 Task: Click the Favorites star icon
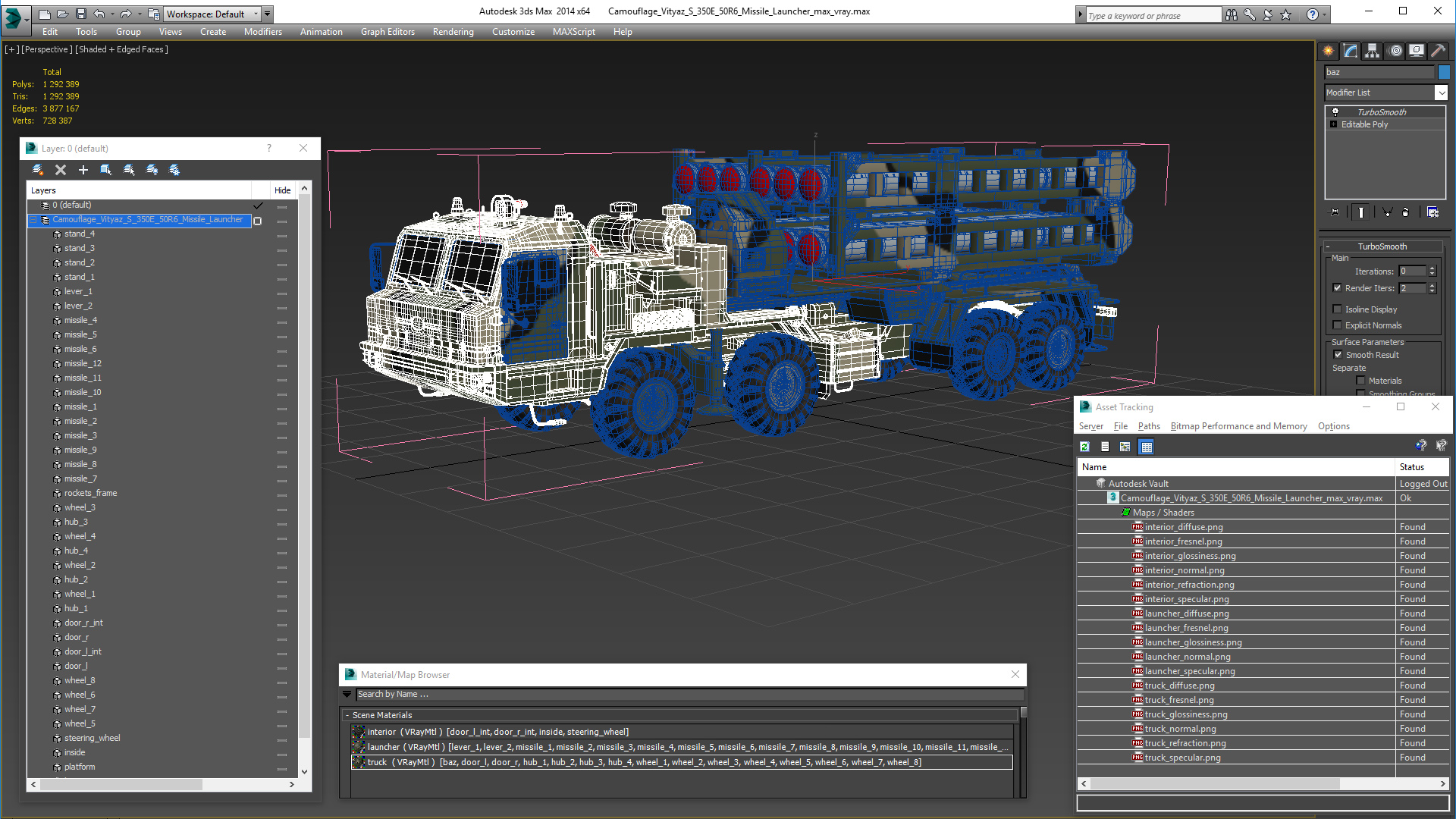1286,14
